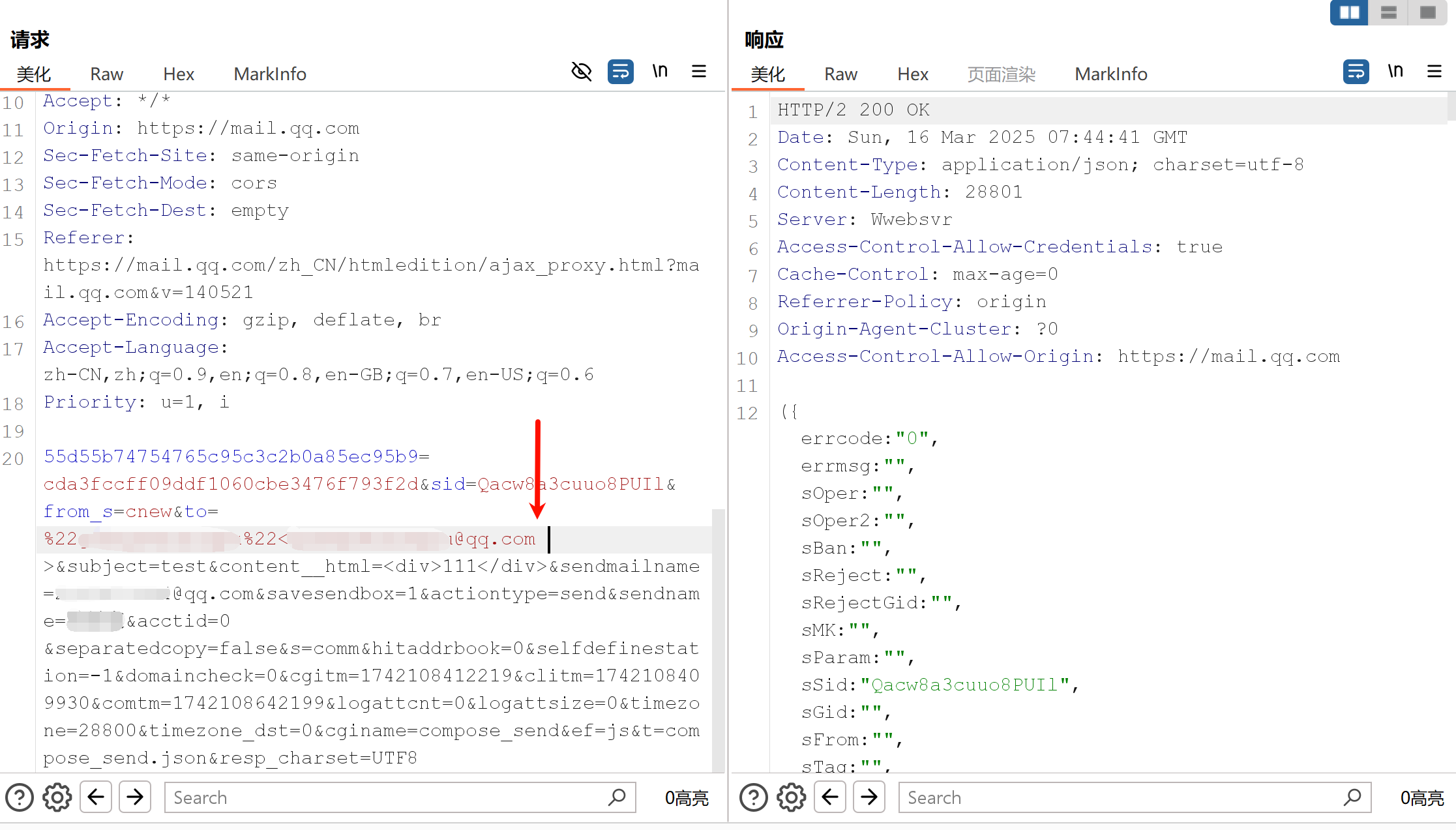Click 'Access-Control-Allow-Credentials: true' header
1456x830 pixels.
tap(1000, 247)
